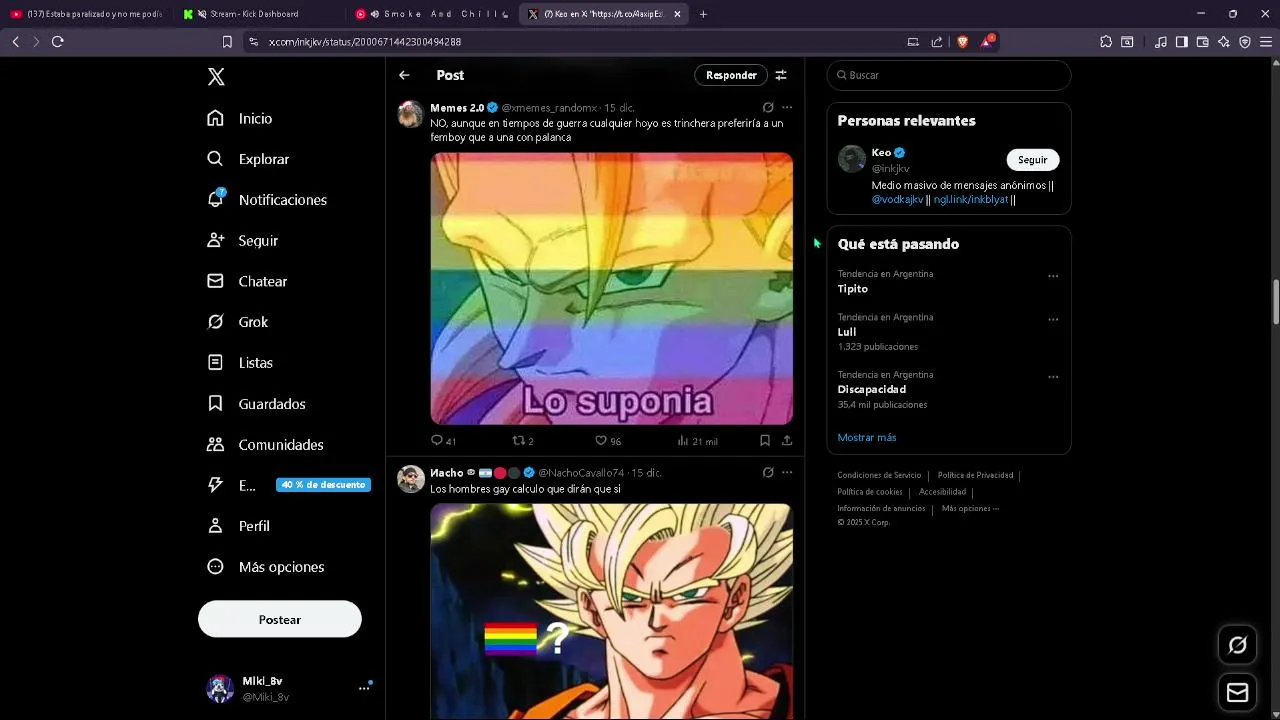Click Nacho profile avatar
Viewport: 1280px width, 720px height.
point(411,479)
